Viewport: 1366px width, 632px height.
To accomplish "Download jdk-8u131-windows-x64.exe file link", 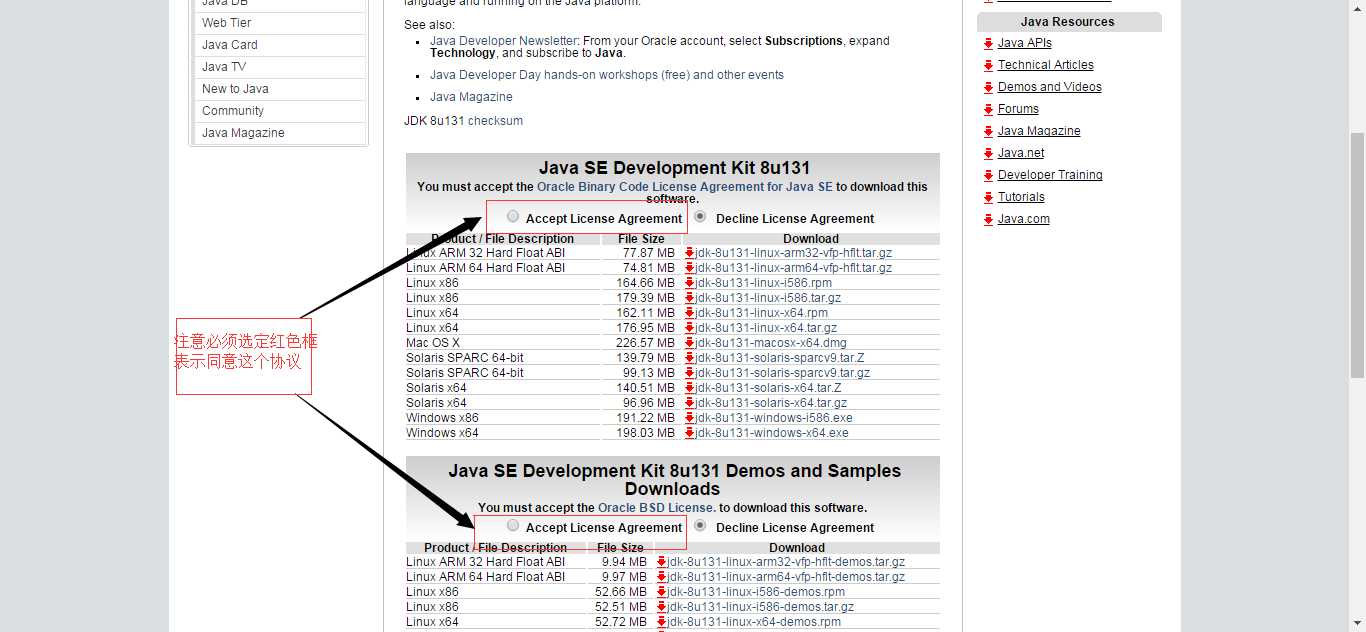I will (x=772, y=433).
